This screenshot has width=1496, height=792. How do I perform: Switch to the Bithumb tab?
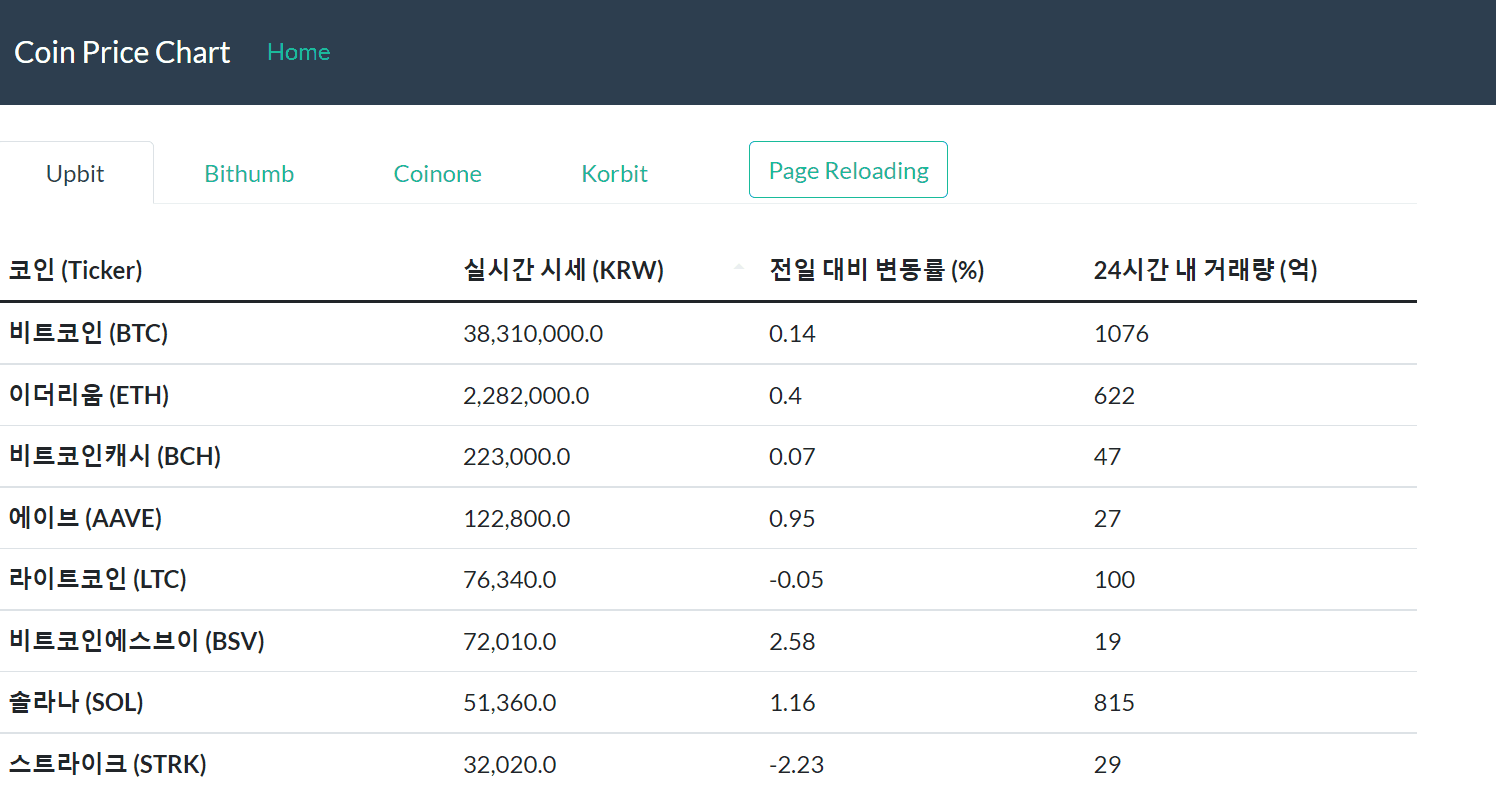tap(249, 173)
